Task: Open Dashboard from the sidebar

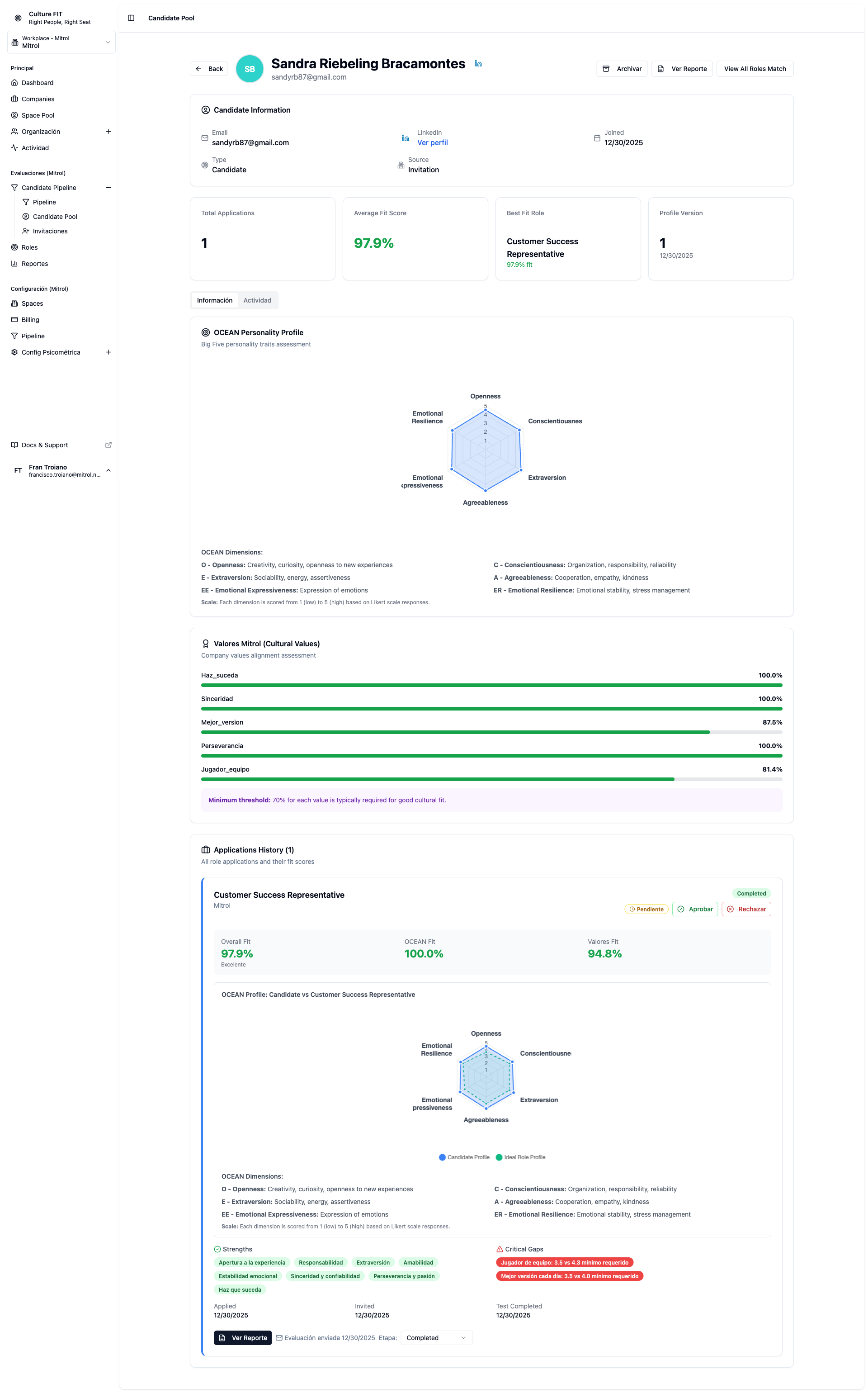Action: click(38, 83)
